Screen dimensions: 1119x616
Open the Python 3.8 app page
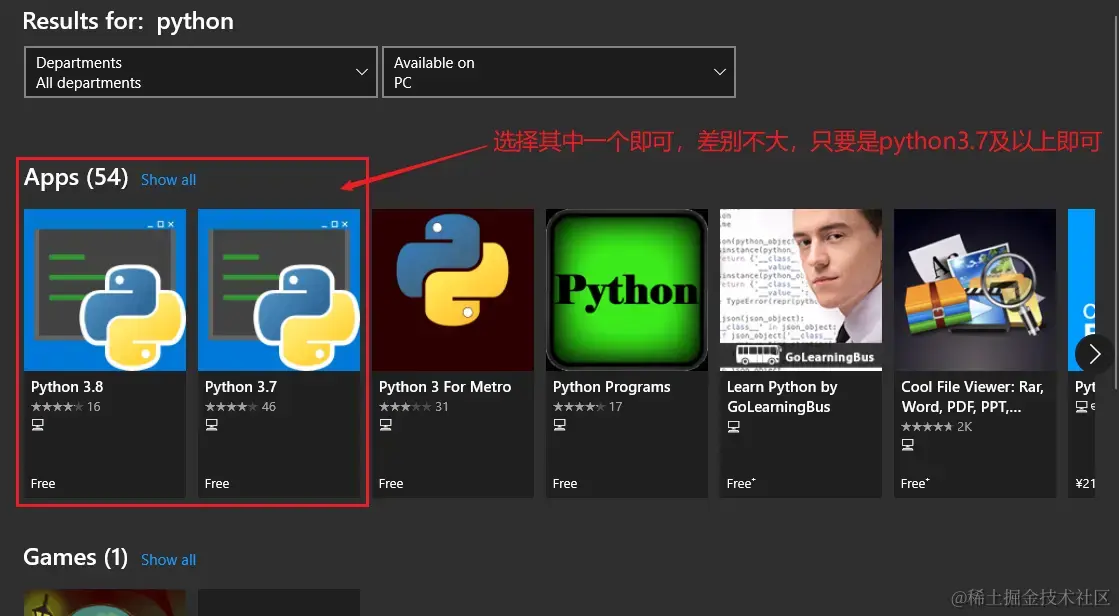[104, 290]
